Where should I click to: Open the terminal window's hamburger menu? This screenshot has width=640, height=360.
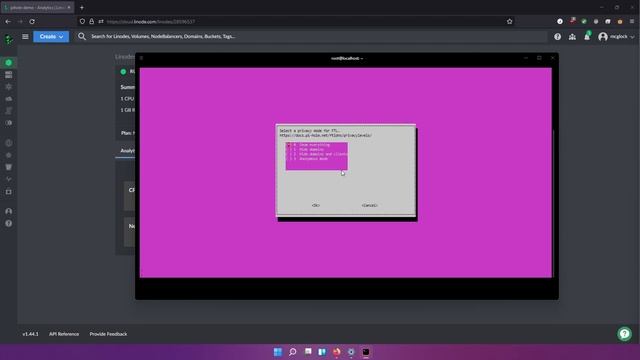[142, 58]
